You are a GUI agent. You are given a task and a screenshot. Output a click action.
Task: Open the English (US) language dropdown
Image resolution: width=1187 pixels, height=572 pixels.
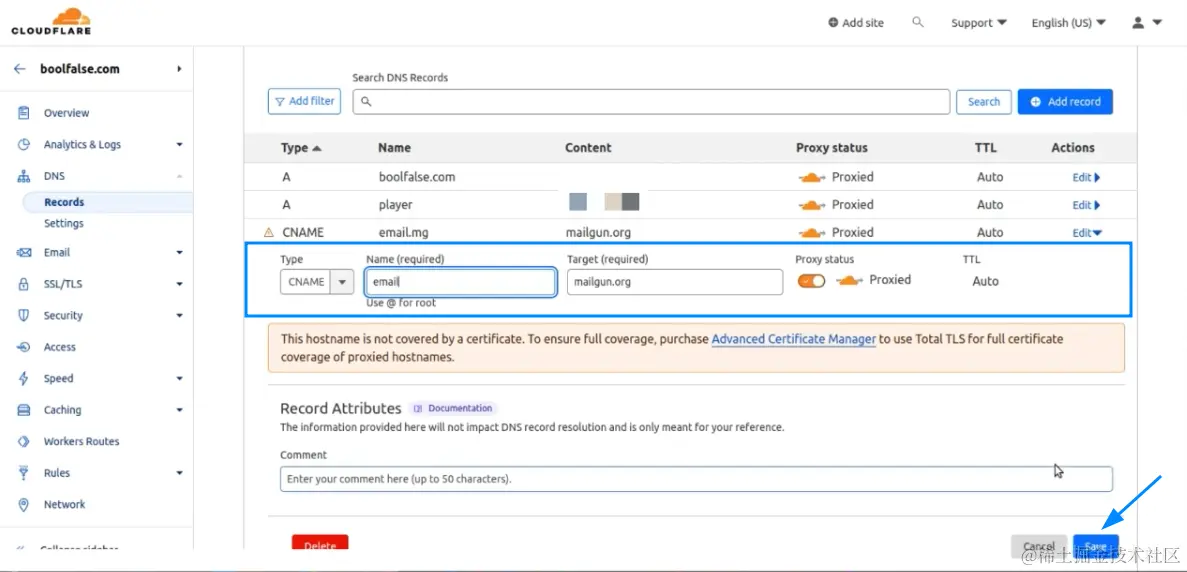1069,23
